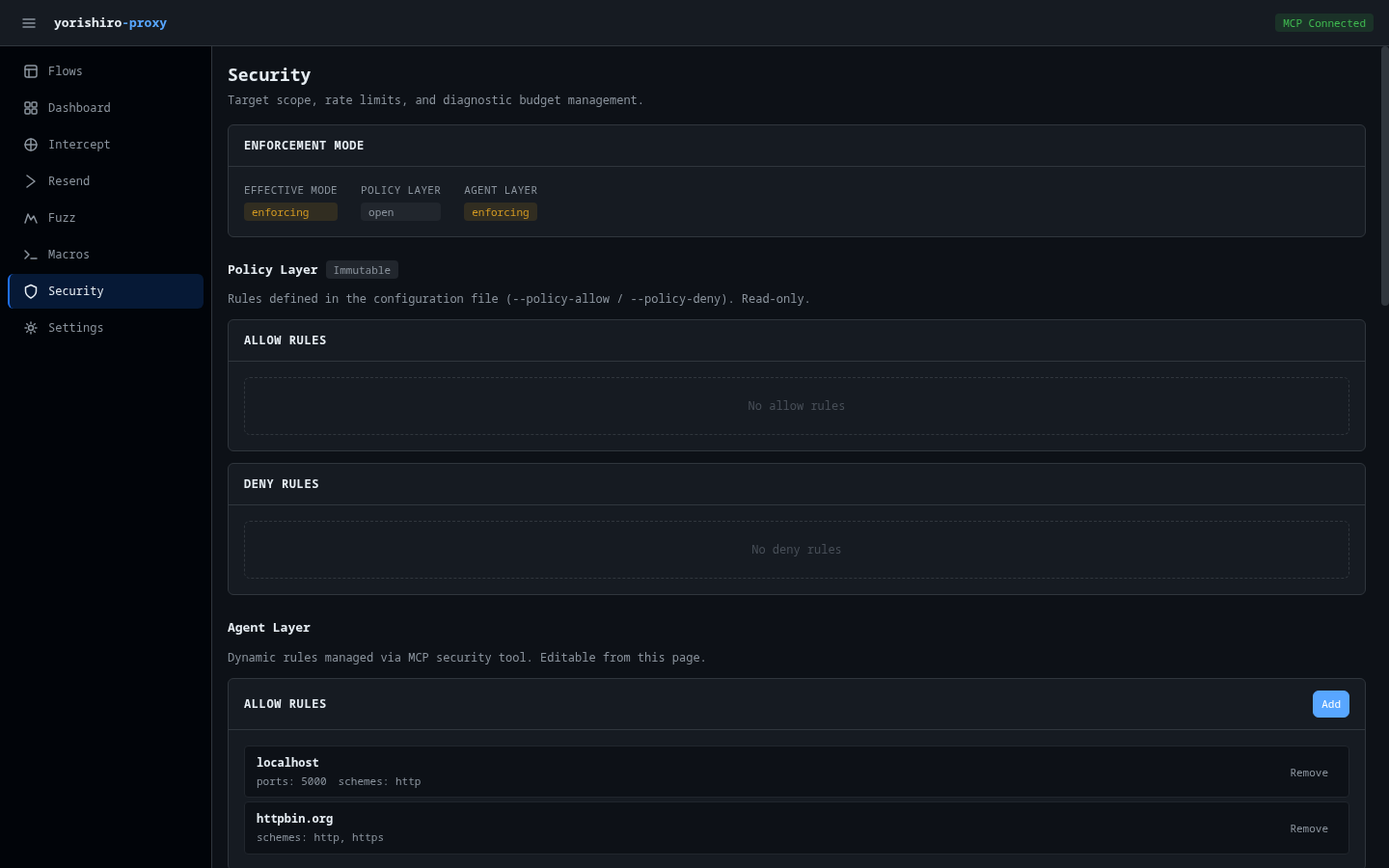
Task: Click the Security shield icon
Action: (31, 291)
